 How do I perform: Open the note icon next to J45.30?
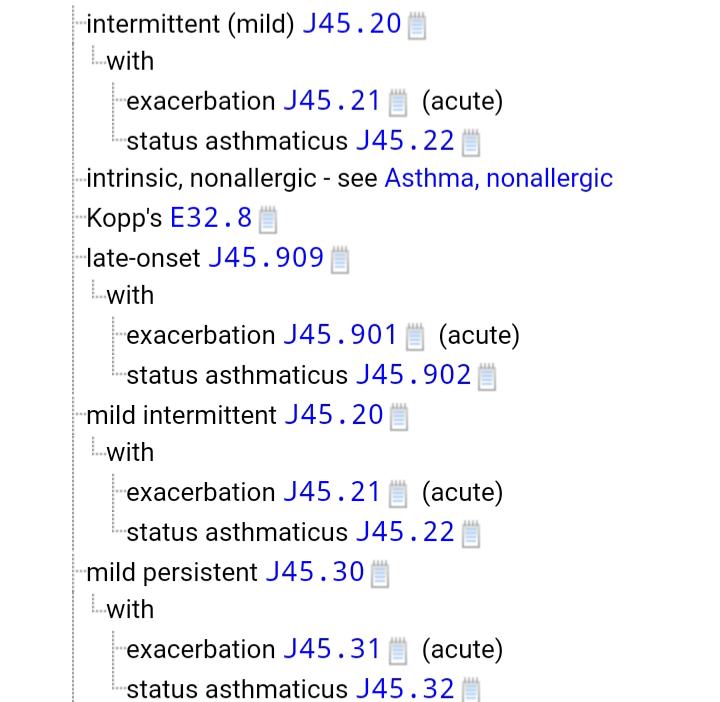(379, 574)
